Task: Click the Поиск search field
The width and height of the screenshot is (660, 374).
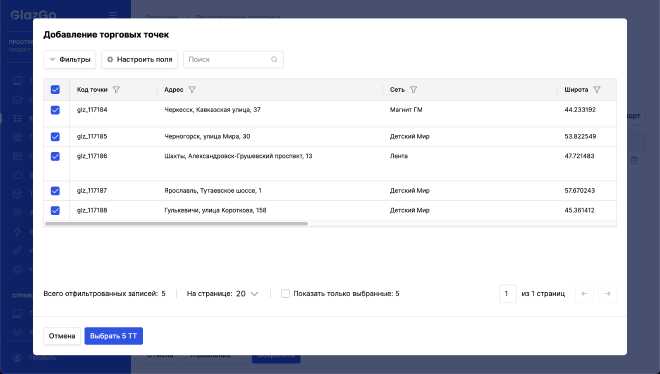Action: [x=233, y=59]
